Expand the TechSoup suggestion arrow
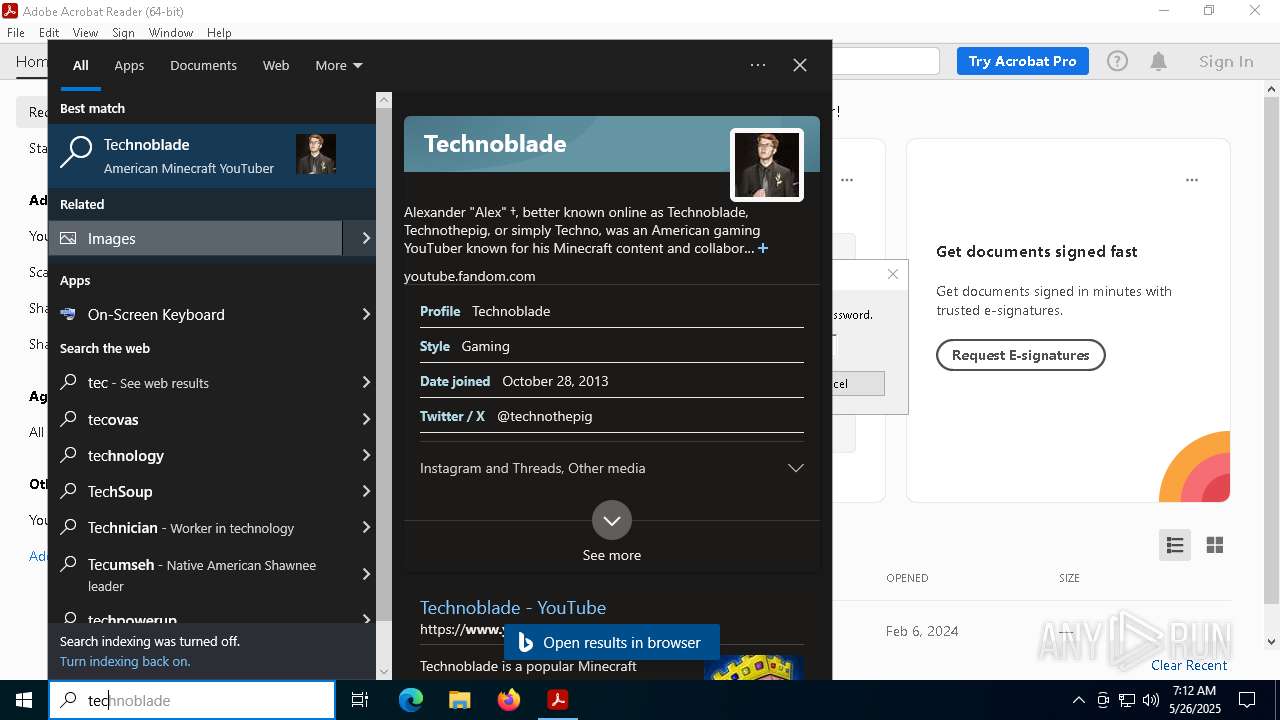 point(365,491)
